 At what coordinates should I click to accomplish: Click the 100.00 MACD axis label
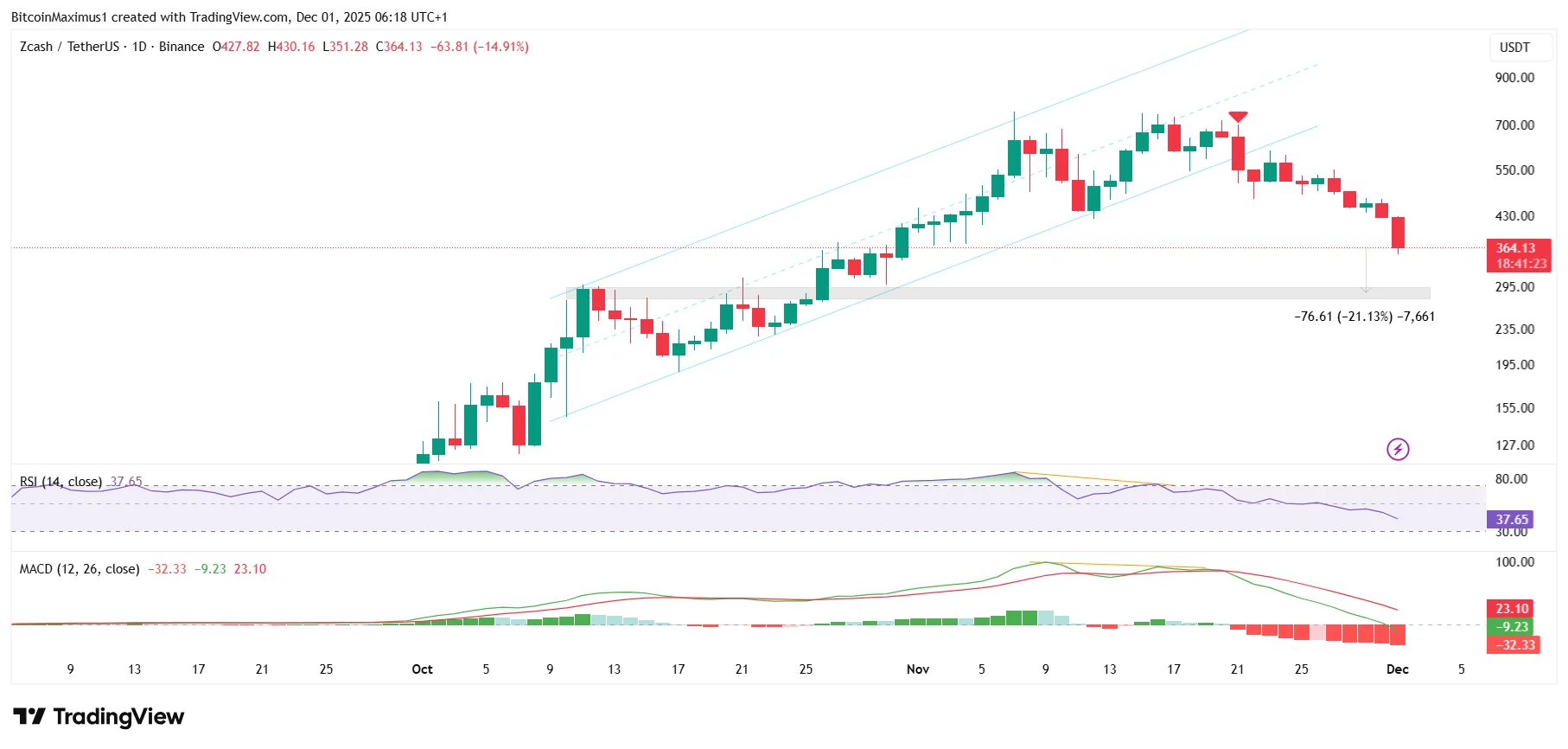click(1515, 562)
